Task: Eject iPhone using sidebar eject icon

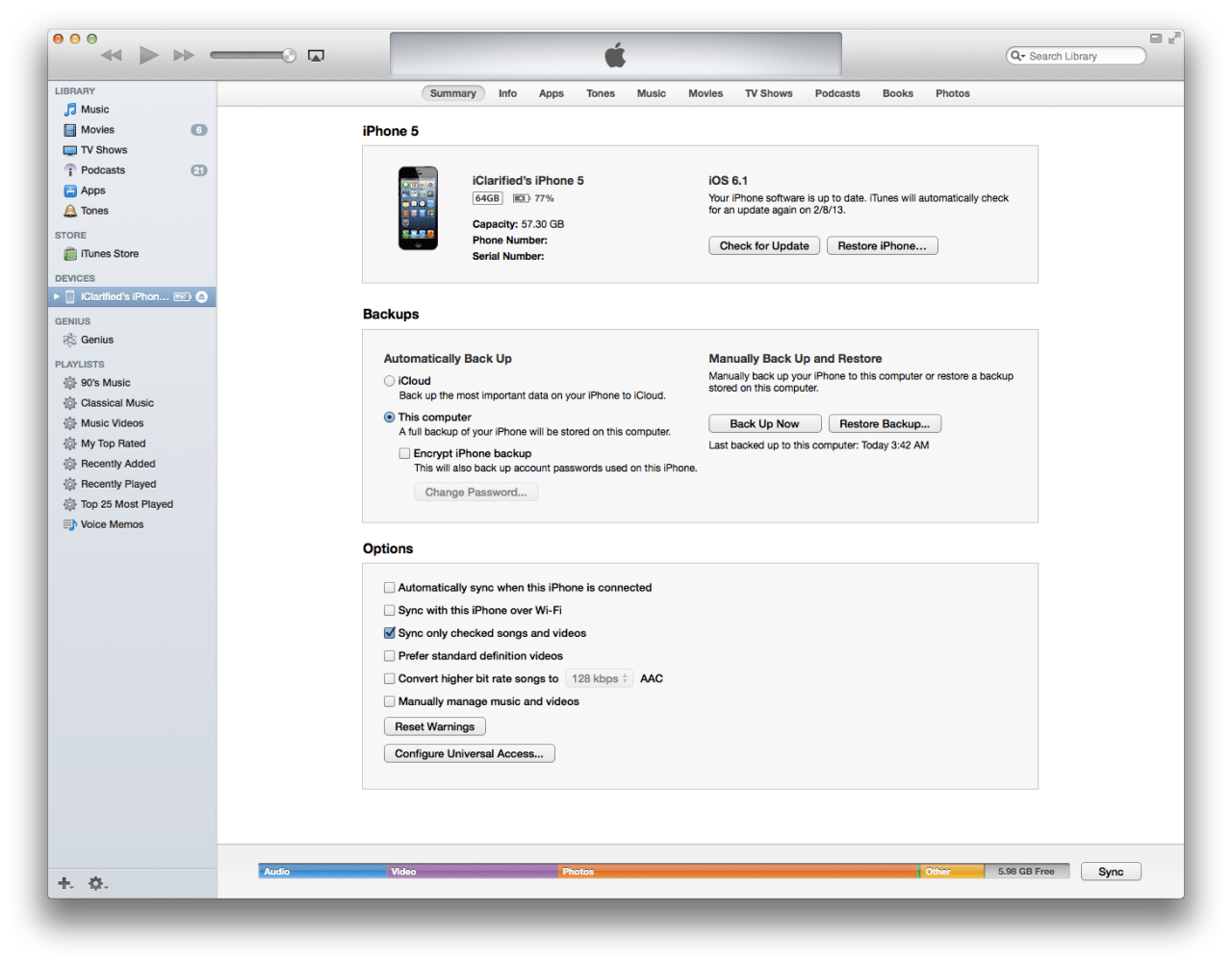Action: [202, 297]
